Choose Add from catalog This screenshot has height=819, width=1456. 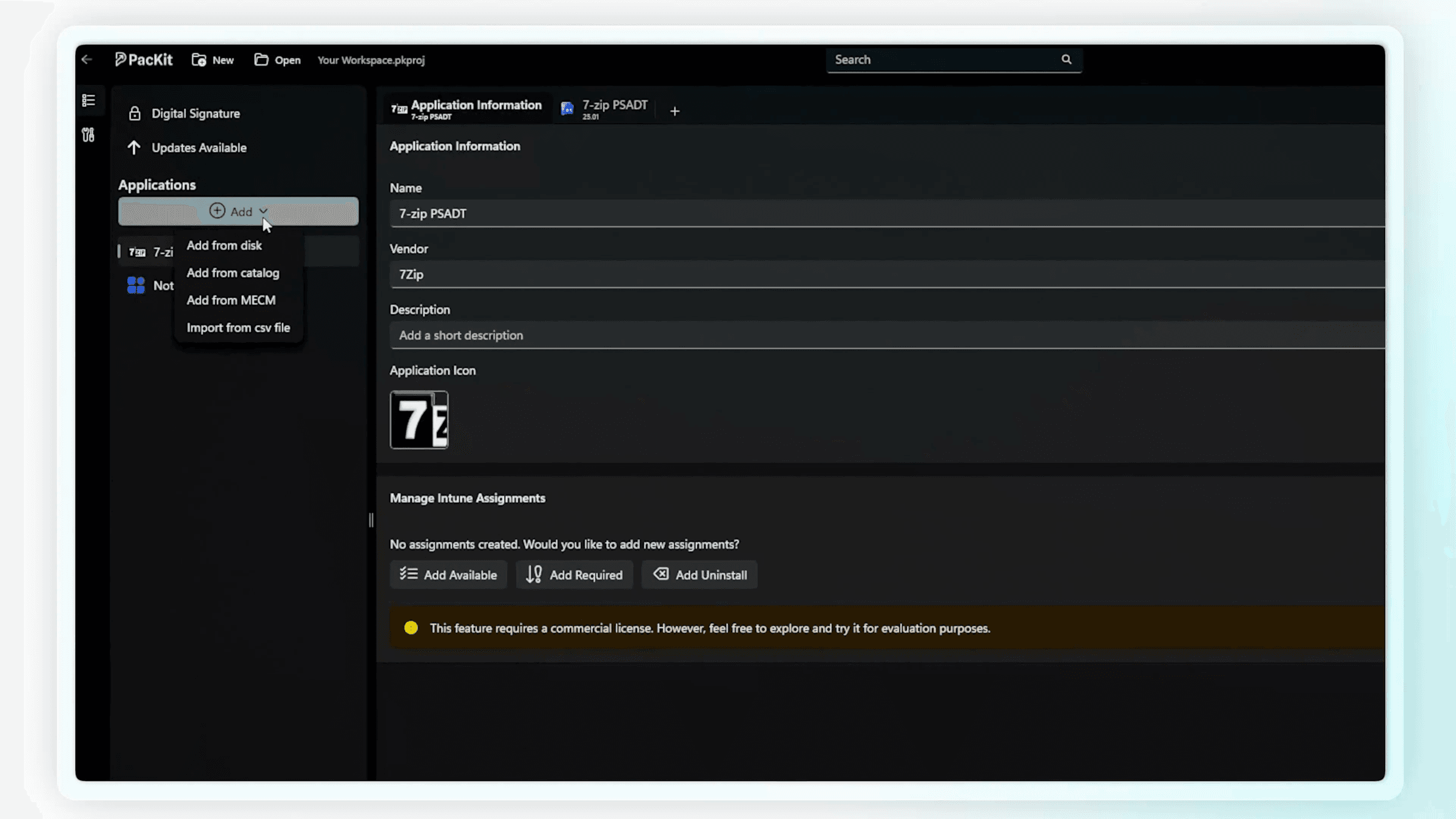(x=233, y=272)
